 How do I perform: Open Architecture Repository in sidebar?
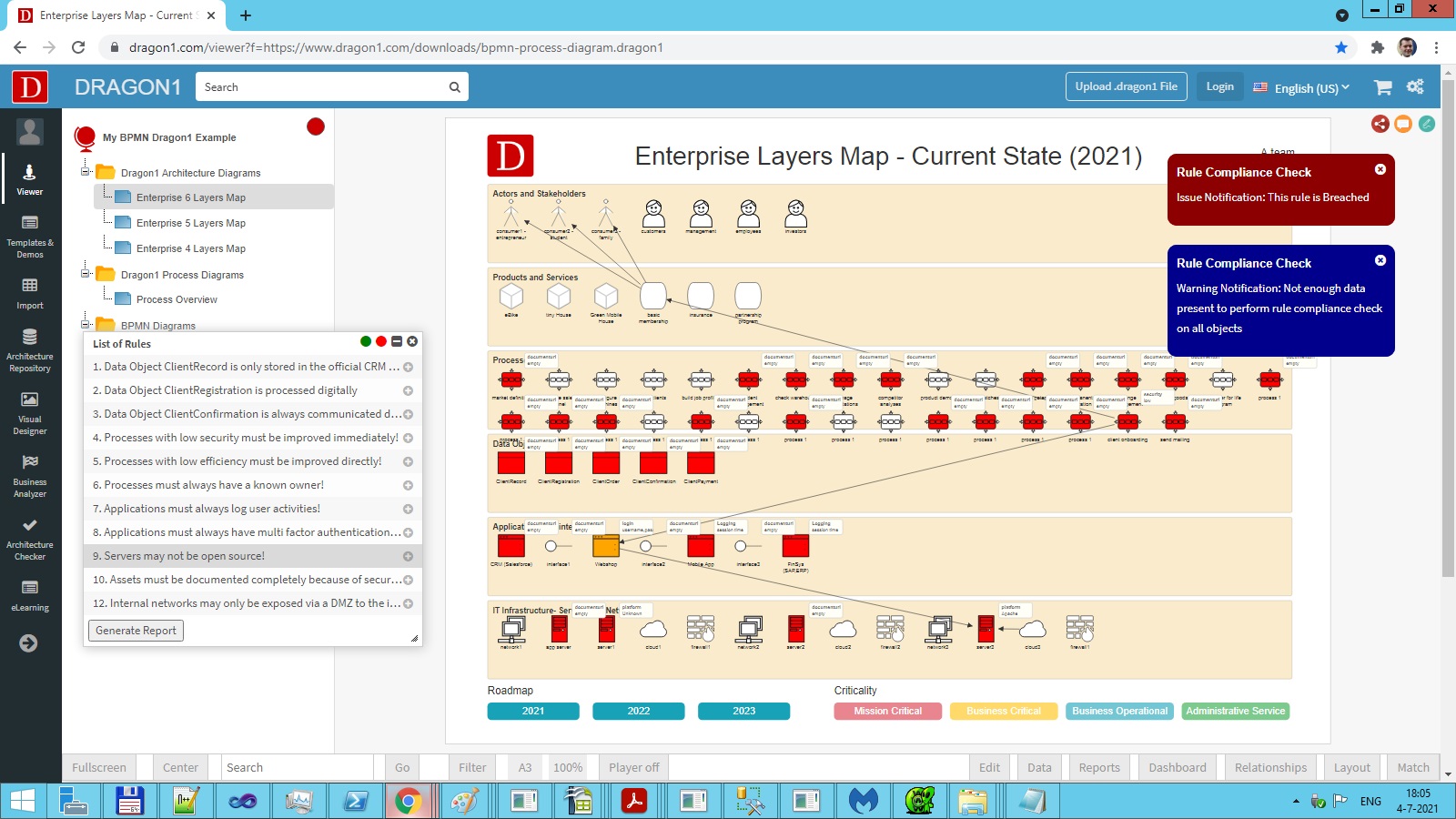pyautogui.click(x=30, y=349)
